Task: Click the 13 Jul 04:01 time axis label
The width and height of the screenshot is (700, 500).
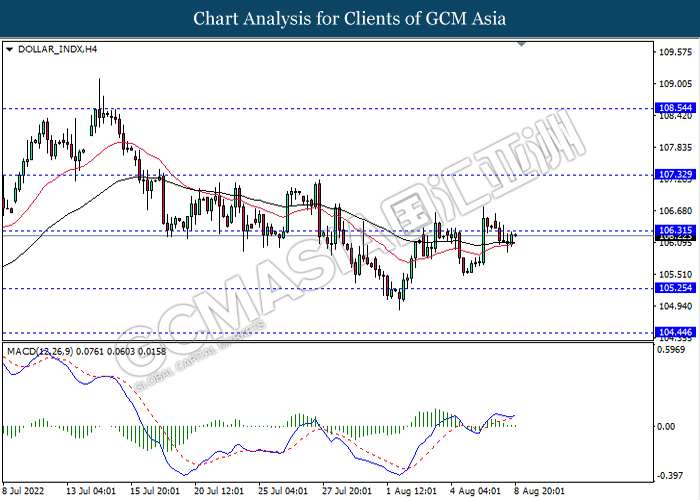Action: coord(91,491)
